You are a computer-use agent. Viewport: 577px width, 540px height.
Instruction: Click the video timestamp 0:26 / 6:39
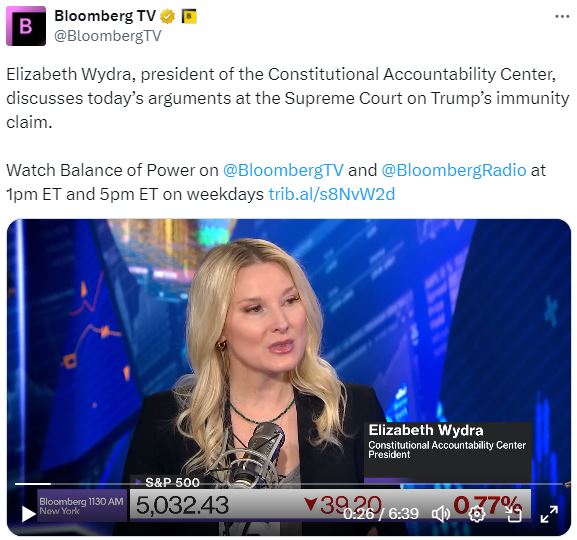coord(381,514)
